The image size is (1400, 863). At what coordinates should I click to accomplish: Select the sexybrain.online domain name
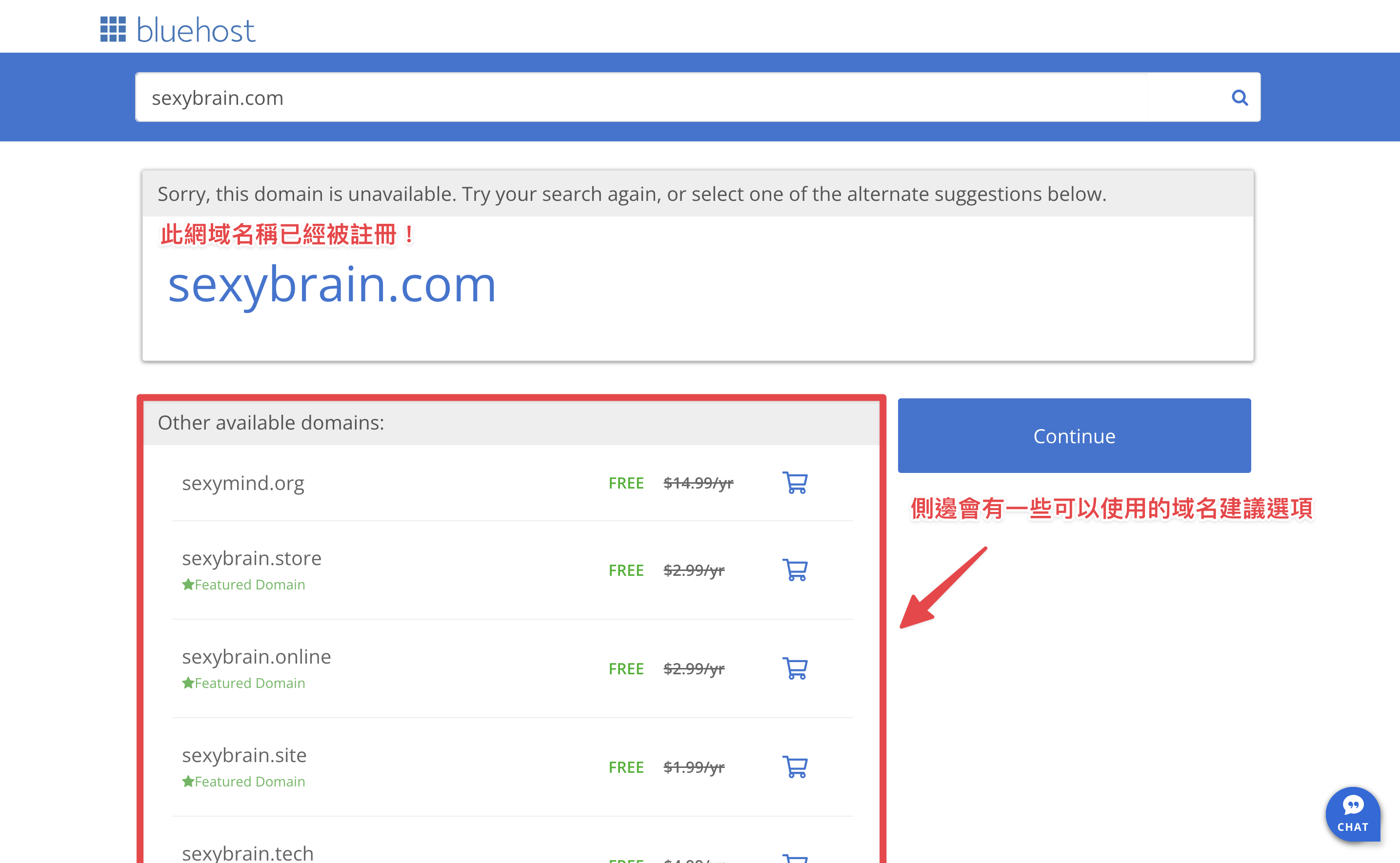coord(257,656)
